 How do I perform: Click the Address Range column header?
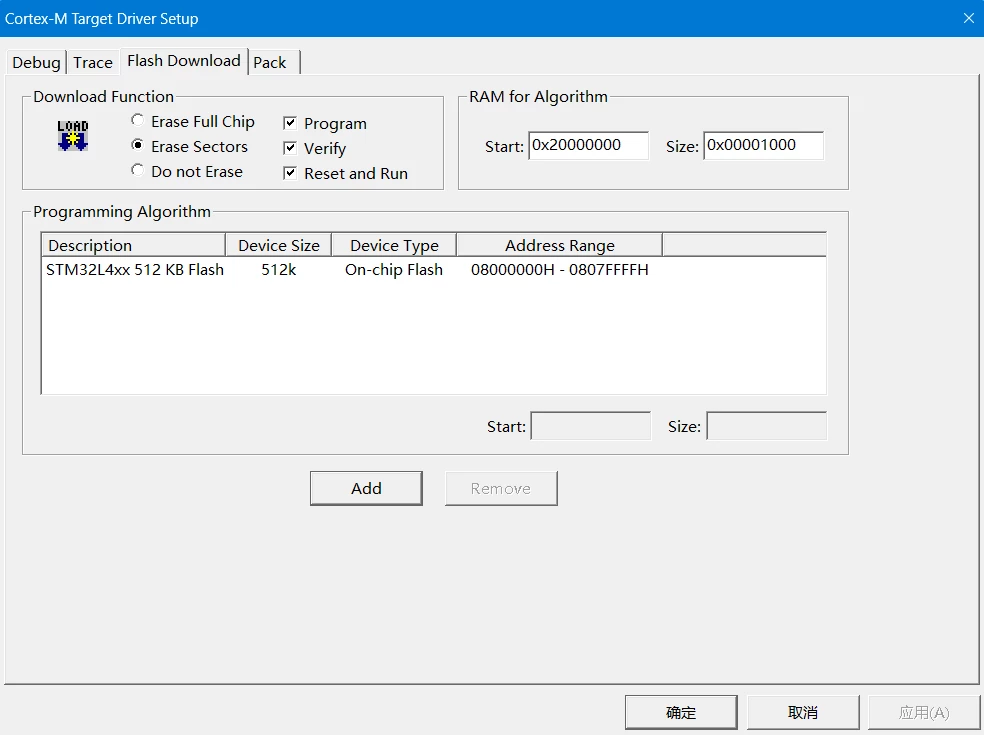tap(560, 245)
